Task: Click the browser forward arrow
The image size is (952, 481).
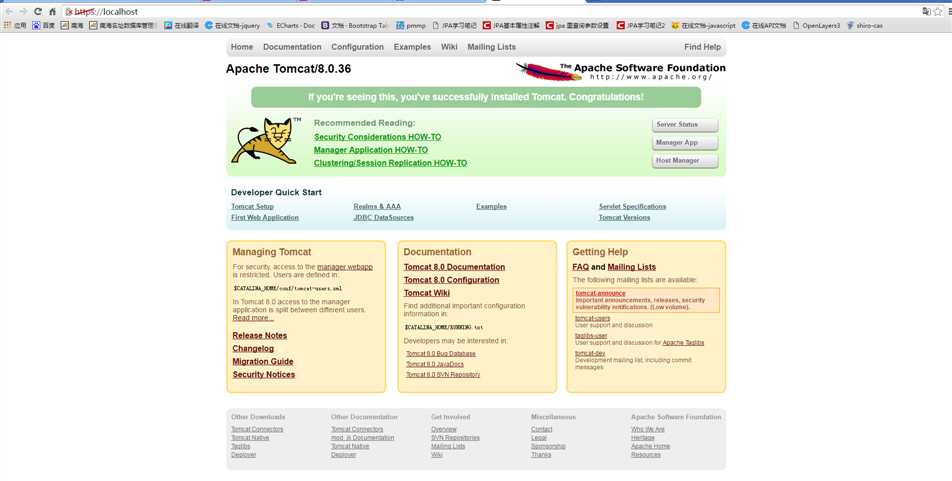Action: click(x=23, y=12)
